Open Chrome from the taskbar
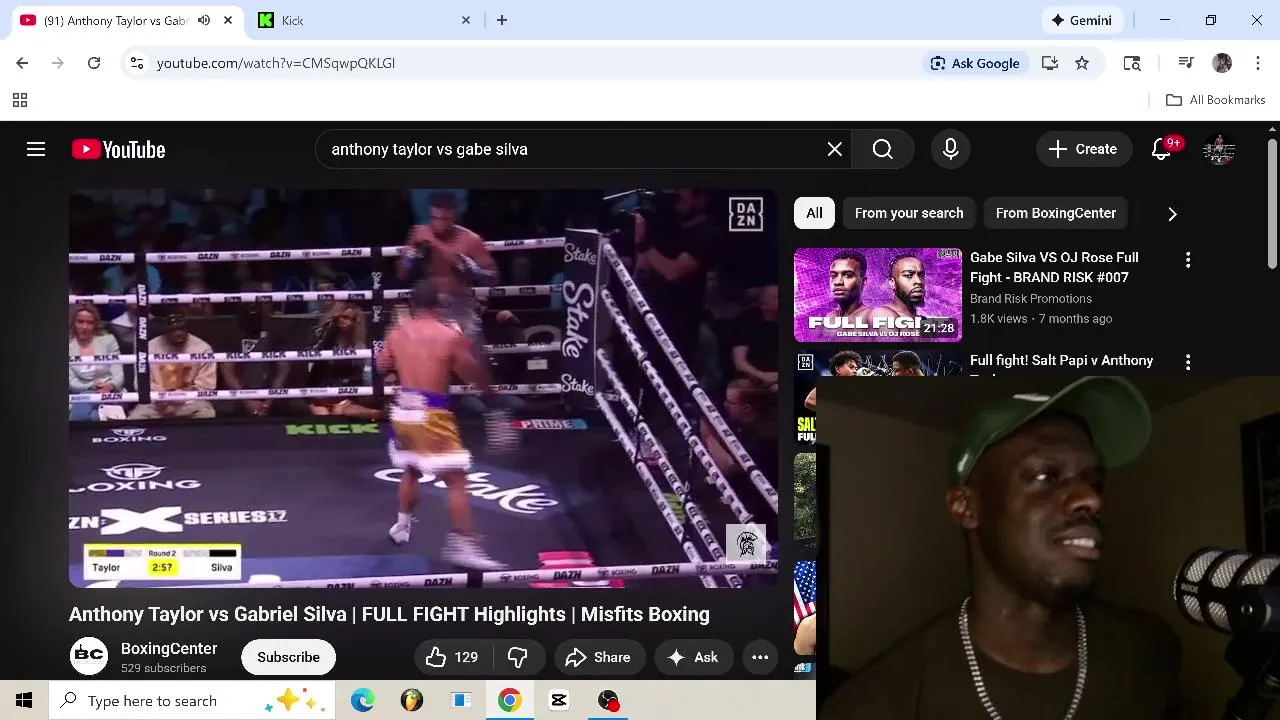Screen dimensions: 1280x720 (510, 701)
